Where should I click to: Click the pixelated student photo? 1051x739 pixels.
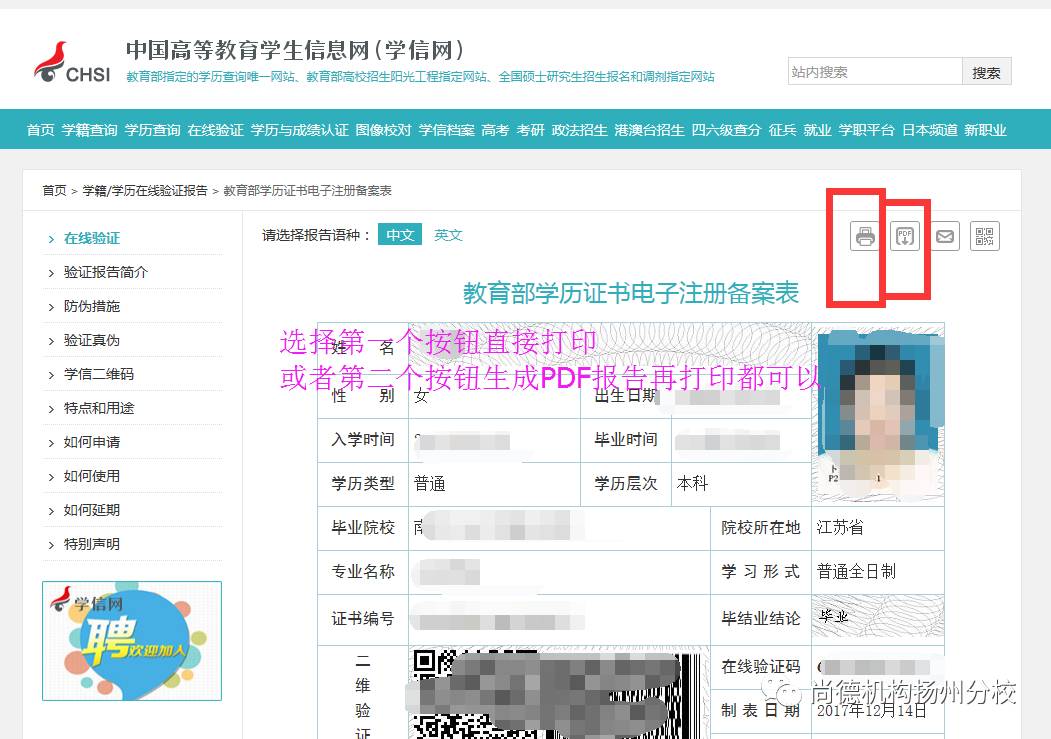tap(878, 413)
